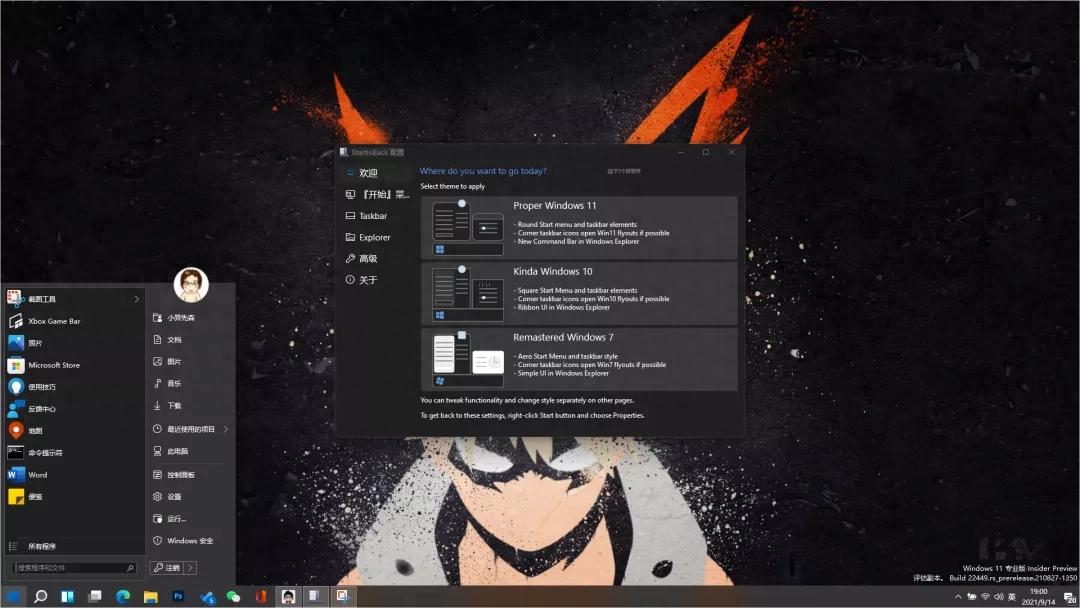1080x608 pixels.
Task: Open the Explorer settings page in StartIsBack
Action: coord(374,237)
